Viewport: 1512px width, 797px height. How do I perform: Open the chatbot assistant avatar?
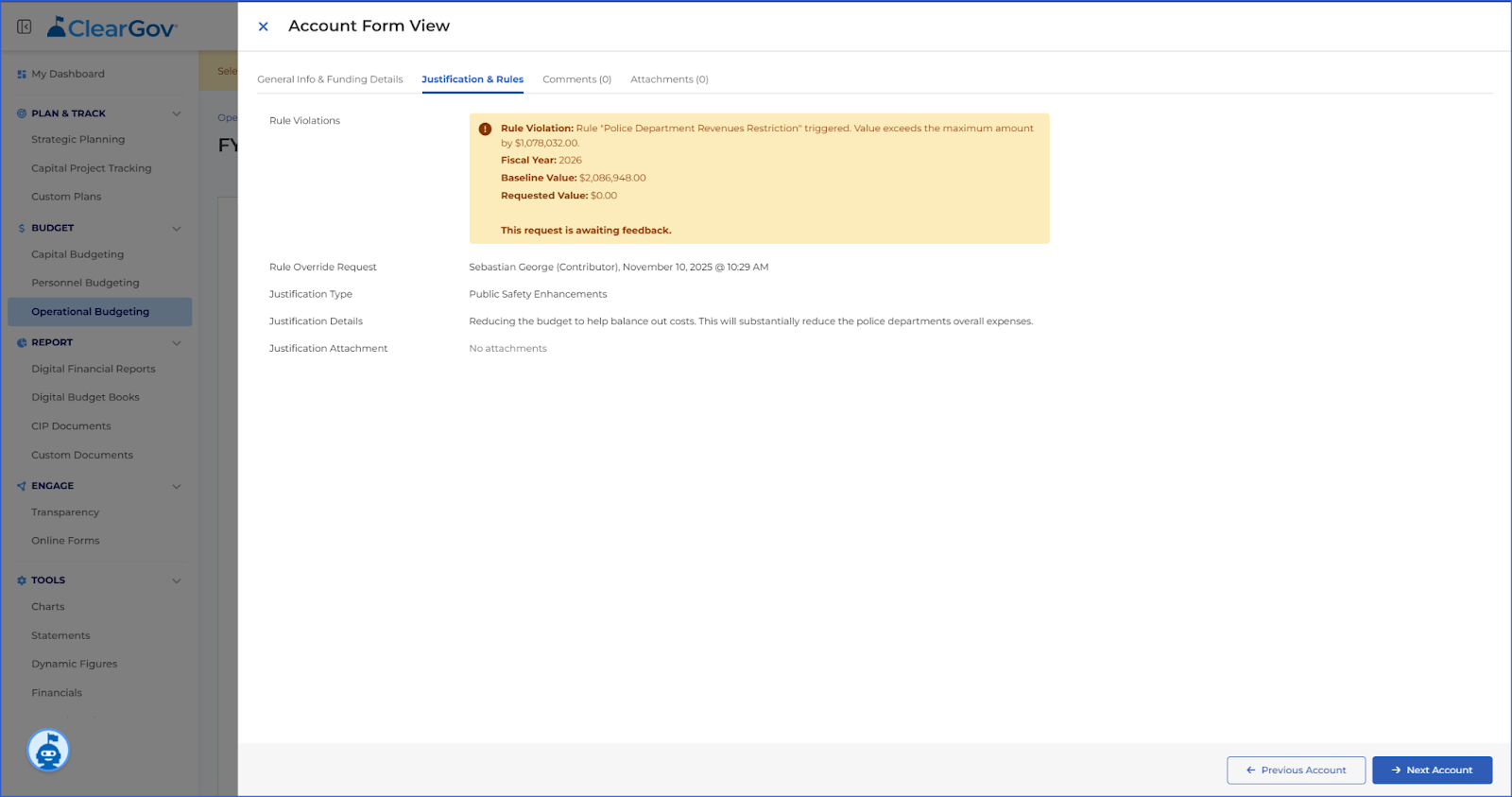tap(48, 751)
